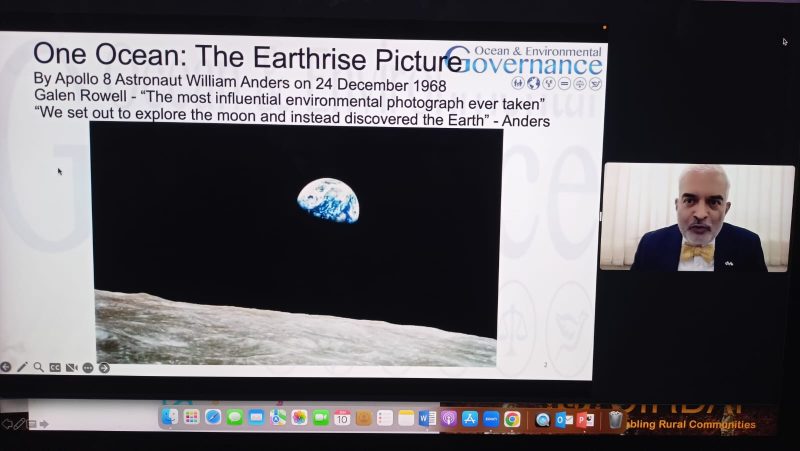This screenshot has width=800, height=451.
Task: Open QuickTime Player in Dock
Action: (x=543, y=419)
